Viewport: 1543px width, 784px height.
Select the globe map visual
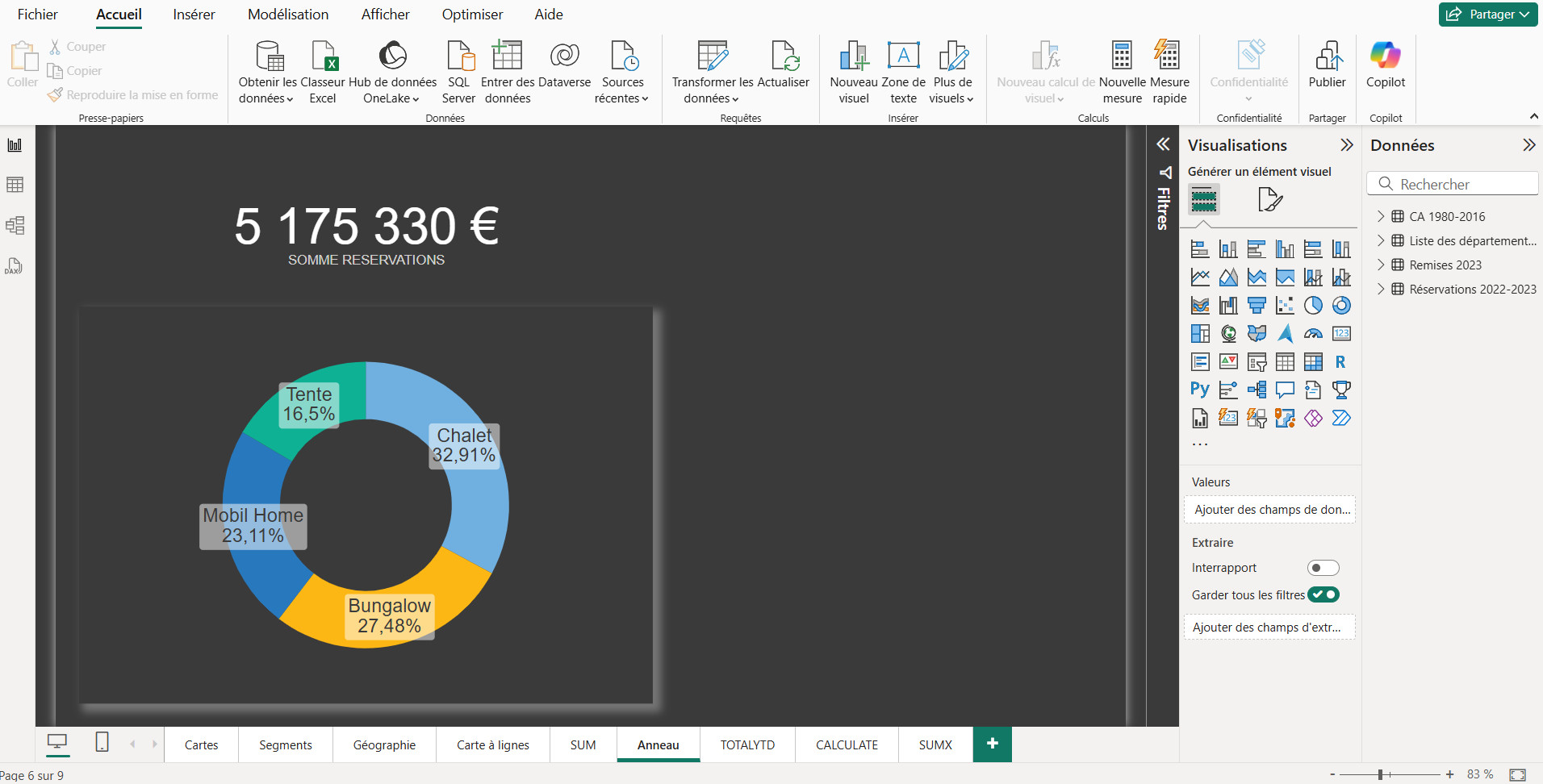click(1228, 334)
